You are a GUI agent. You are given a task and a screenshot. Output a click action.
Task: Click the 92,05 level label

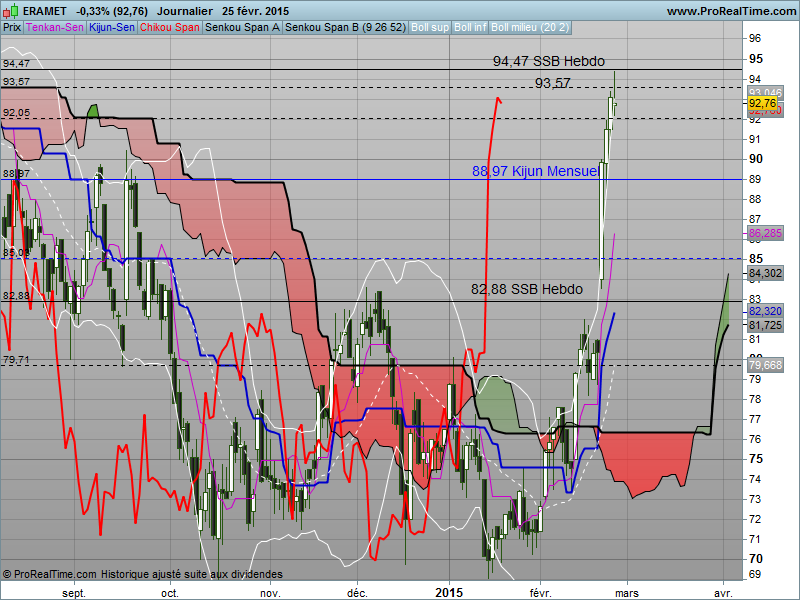tap(16, 113)
